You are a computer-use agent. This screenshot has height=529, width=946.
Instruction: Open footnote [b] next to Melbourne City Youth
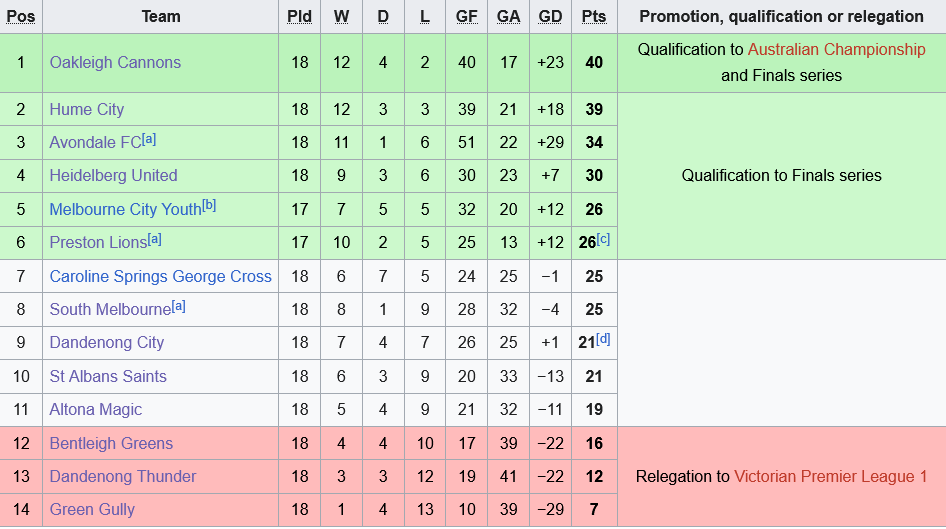tap(209, 206)
